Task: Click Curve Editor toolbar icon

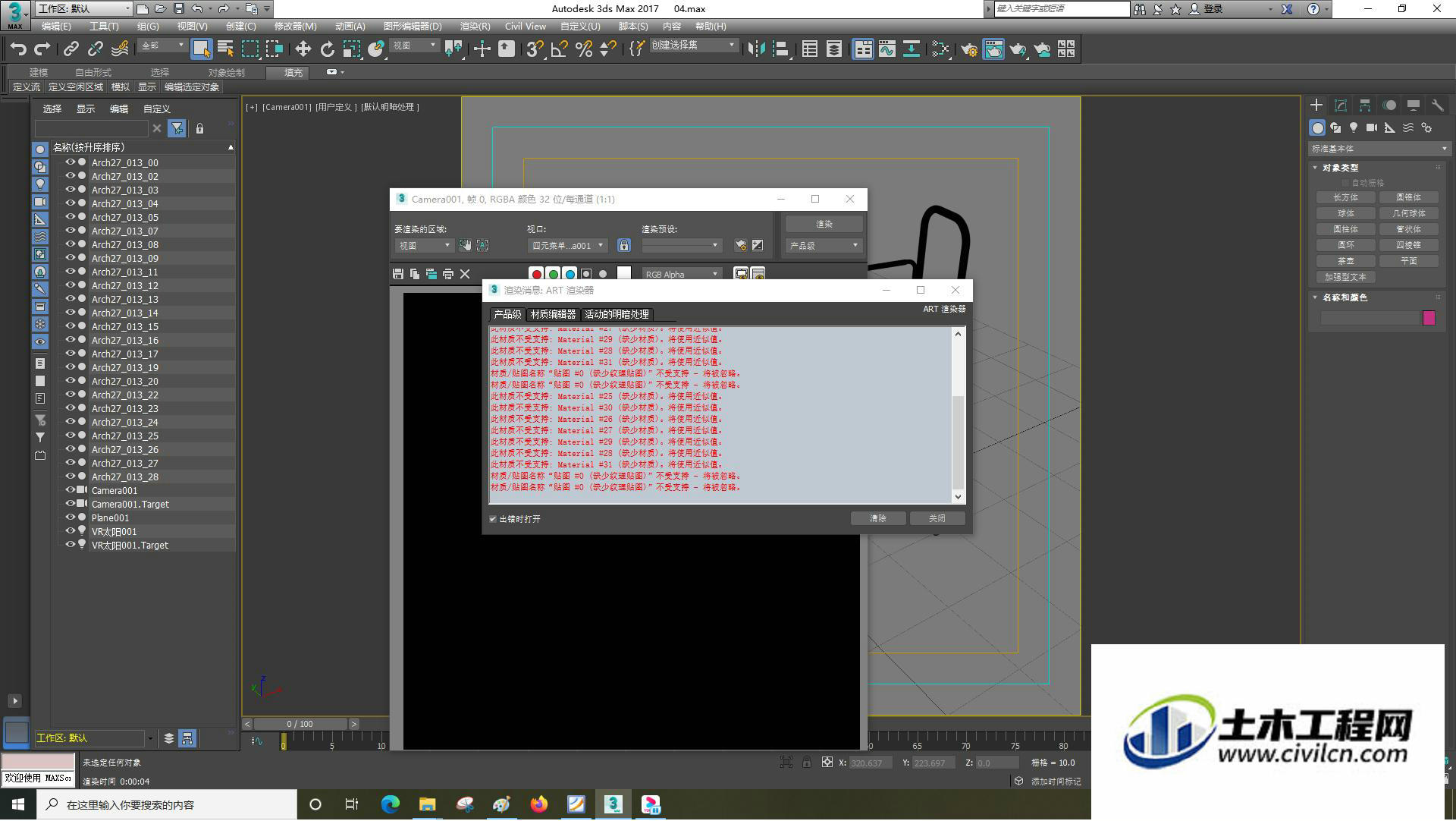Action: coord(887,49)
